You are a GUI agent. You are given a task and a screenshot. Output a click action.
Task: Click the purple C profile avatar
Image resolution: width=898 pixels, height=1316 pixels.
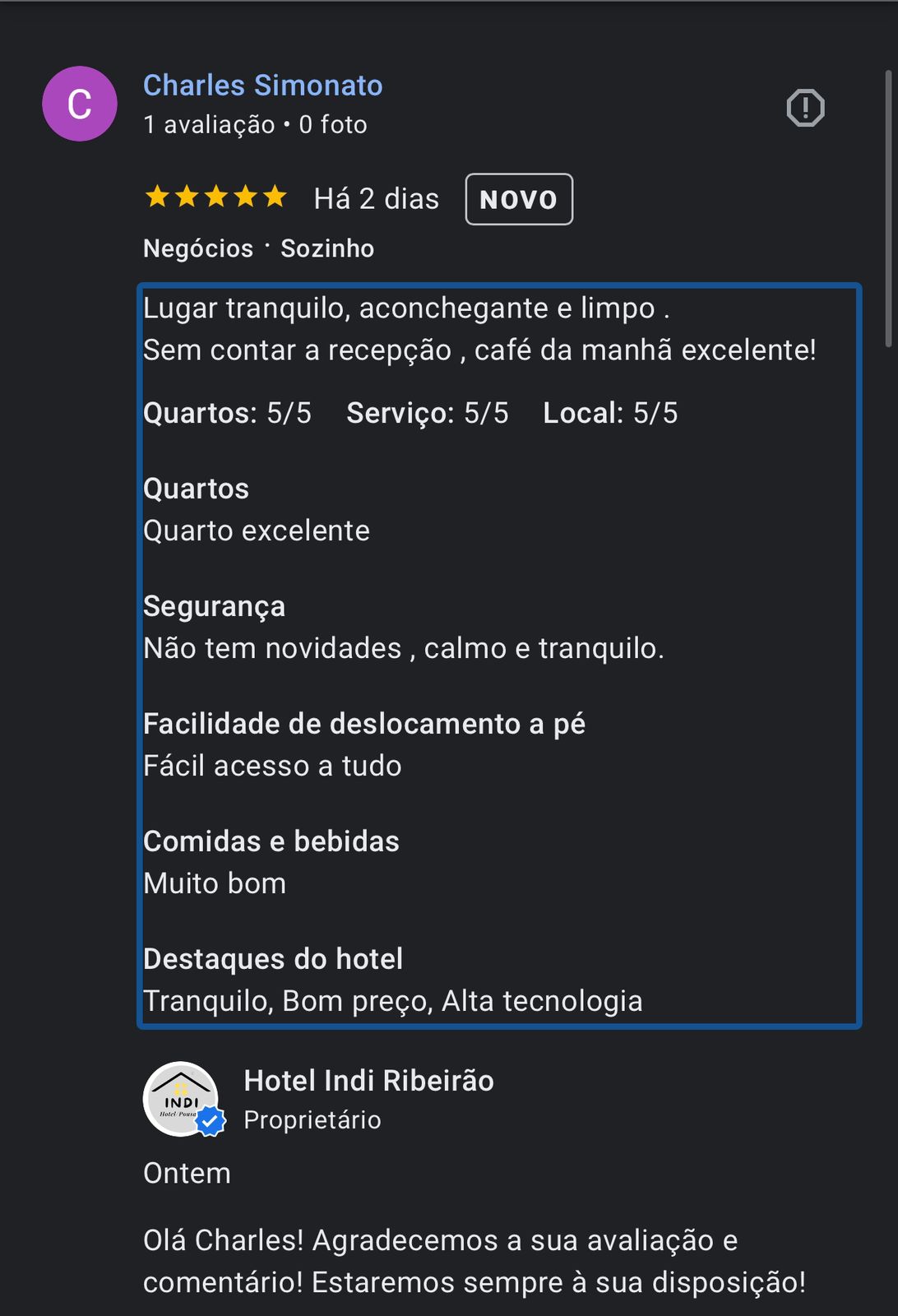click(80, 104)
